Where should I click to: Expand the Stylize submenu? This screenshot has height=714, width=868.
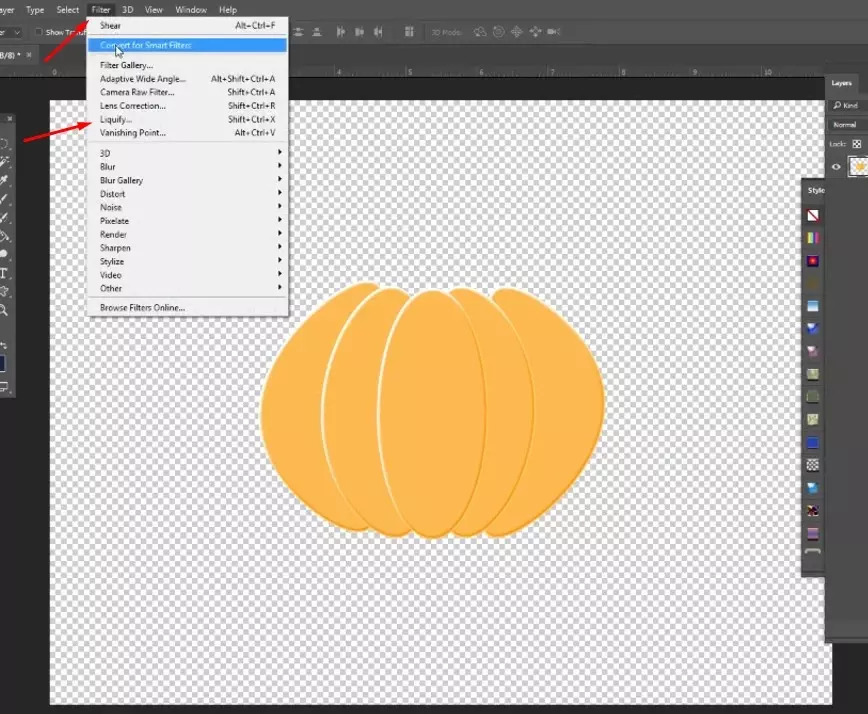click(187, 261)
